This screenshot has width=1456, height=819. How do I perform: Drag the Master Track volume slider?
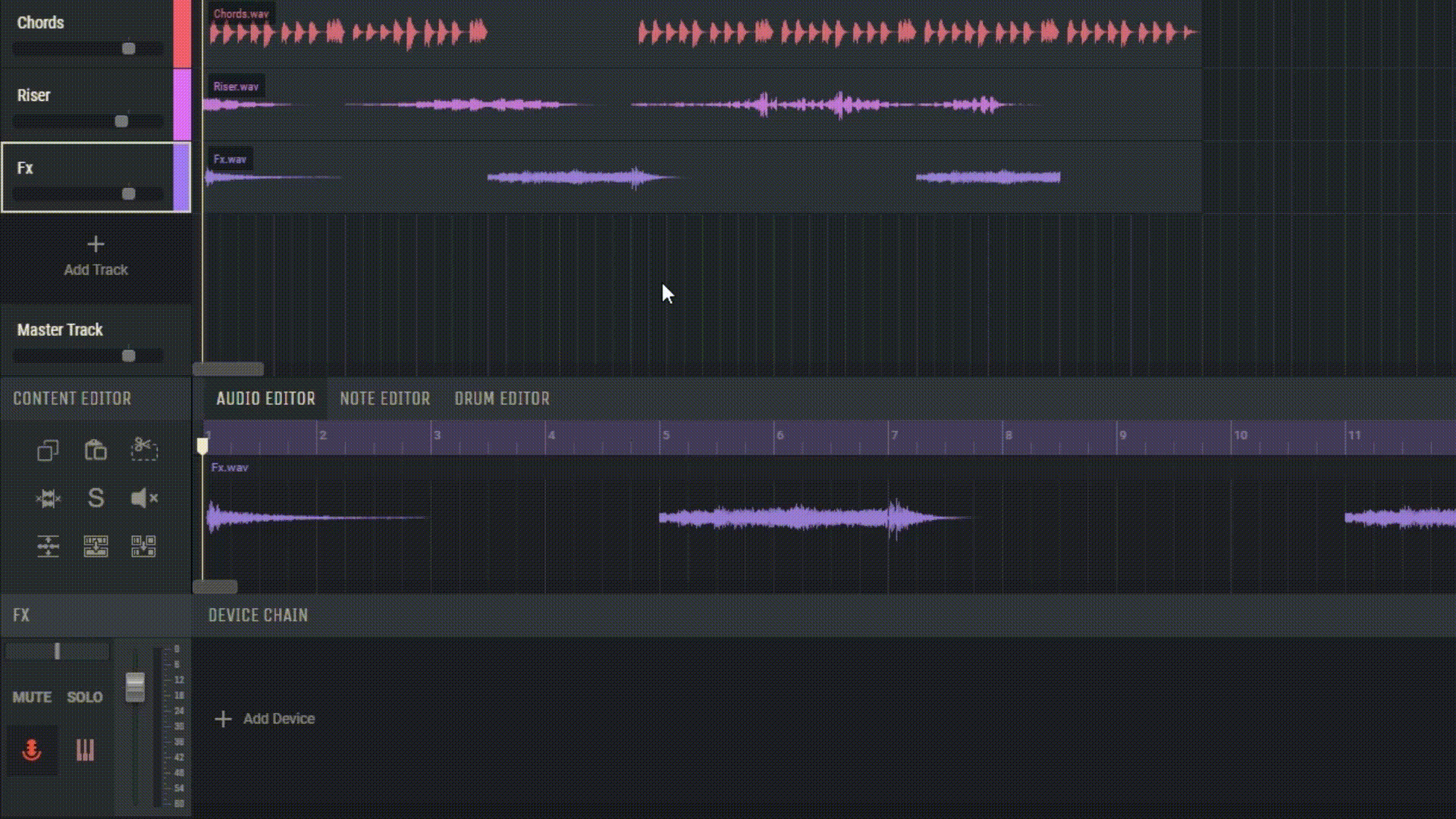pos(128,355)
